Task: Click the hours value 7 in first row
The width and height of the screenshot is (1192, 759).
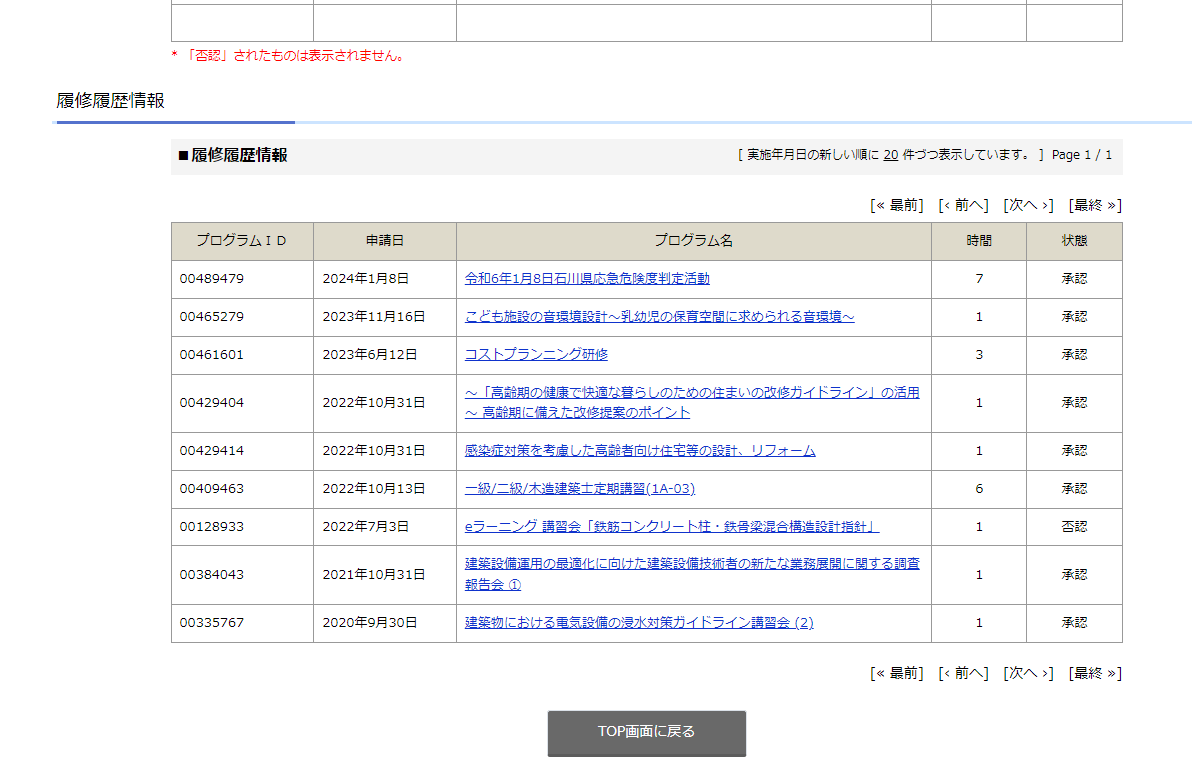Action: (979, 278)
